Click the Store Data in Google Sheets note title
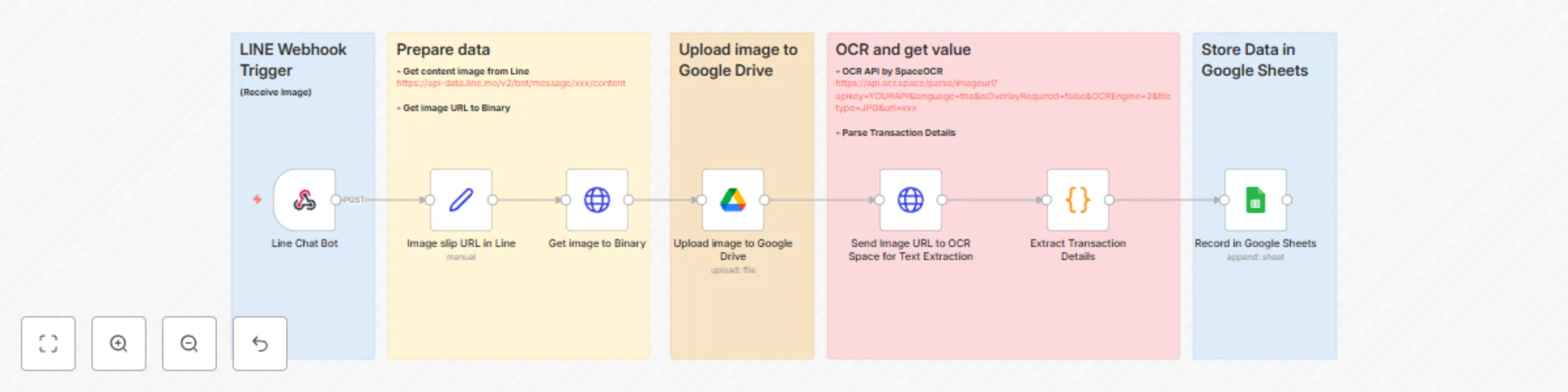This screenshot has height=392, width=1568. [x=1254, y=59]
